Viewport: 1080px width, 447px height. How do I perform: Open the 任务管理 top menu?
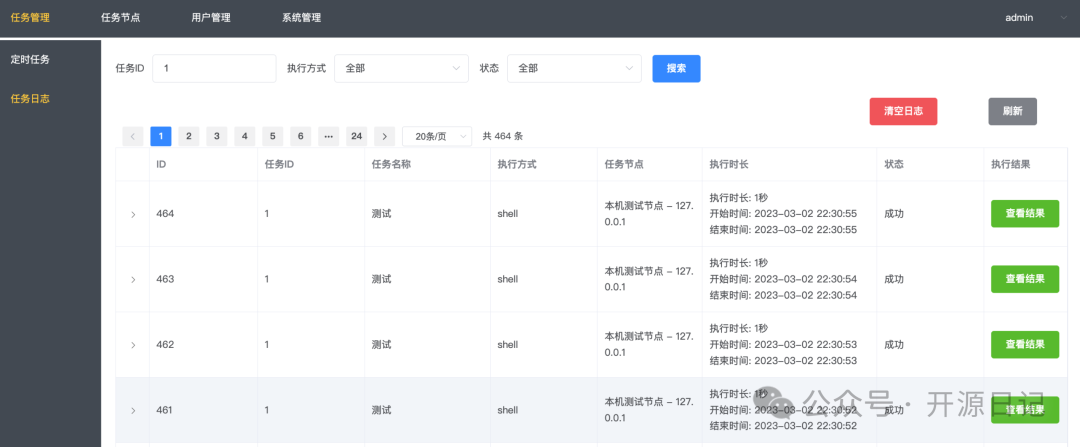click(30, 18)
